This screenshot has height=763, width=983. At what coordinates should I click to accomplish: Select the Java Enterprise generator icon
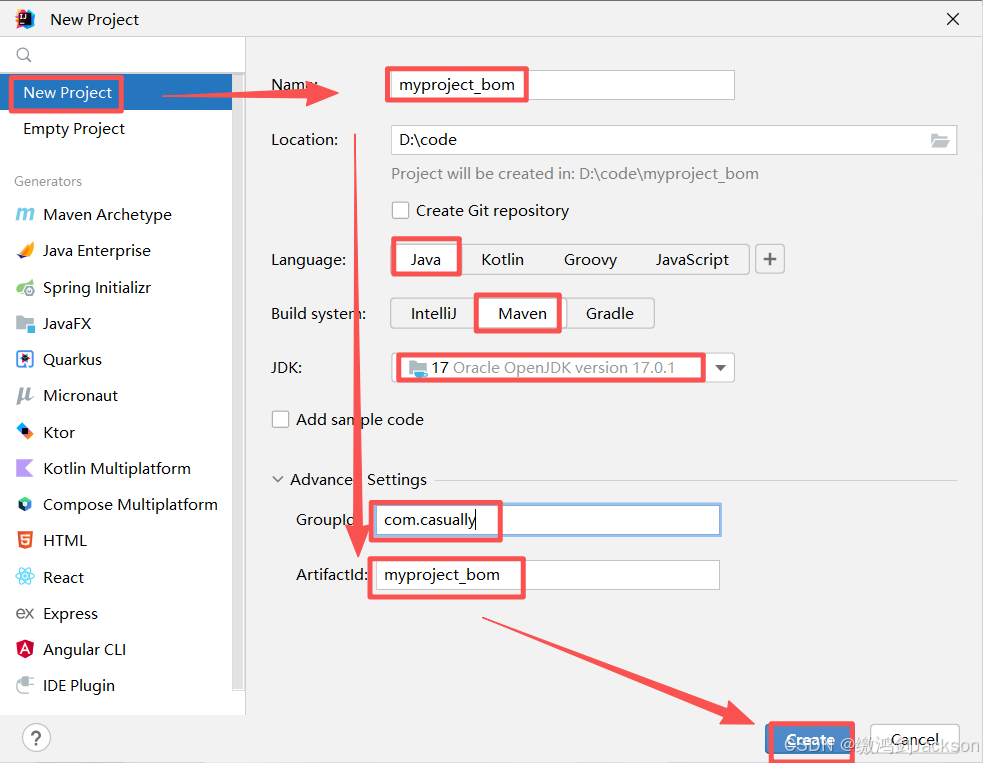pos(25,251)
